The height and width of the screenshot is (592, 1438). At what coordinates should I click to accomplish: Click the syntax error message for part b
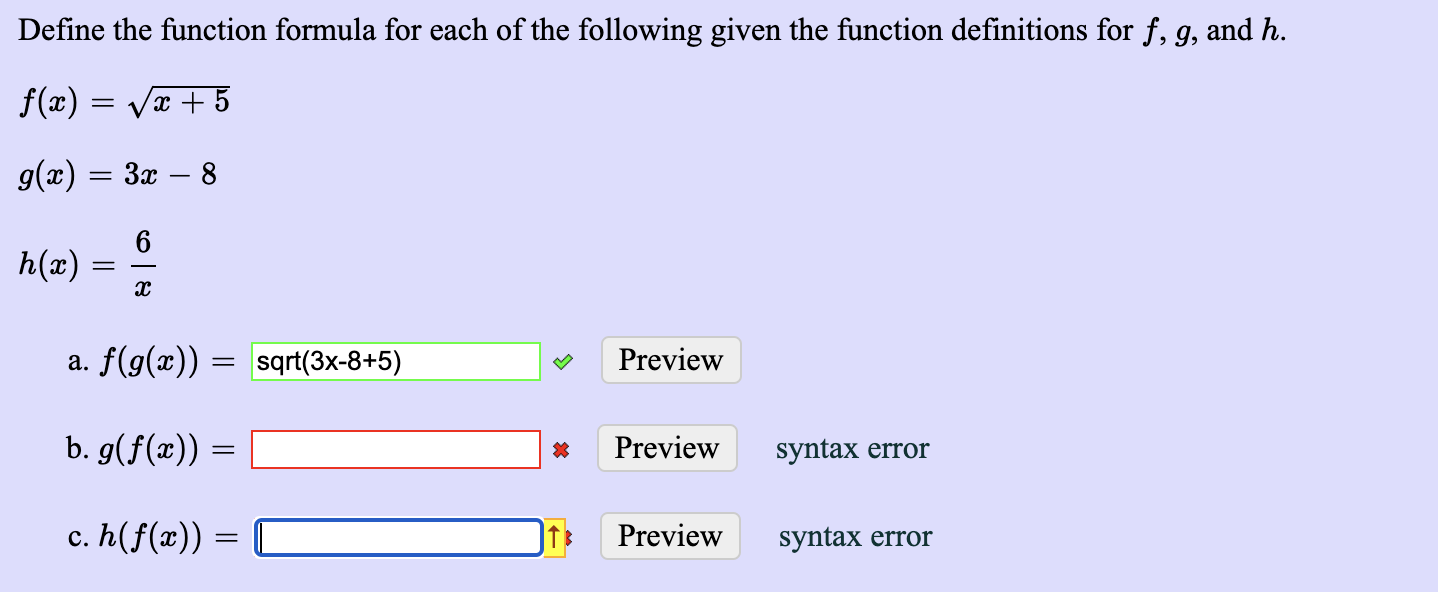(852, 449)
